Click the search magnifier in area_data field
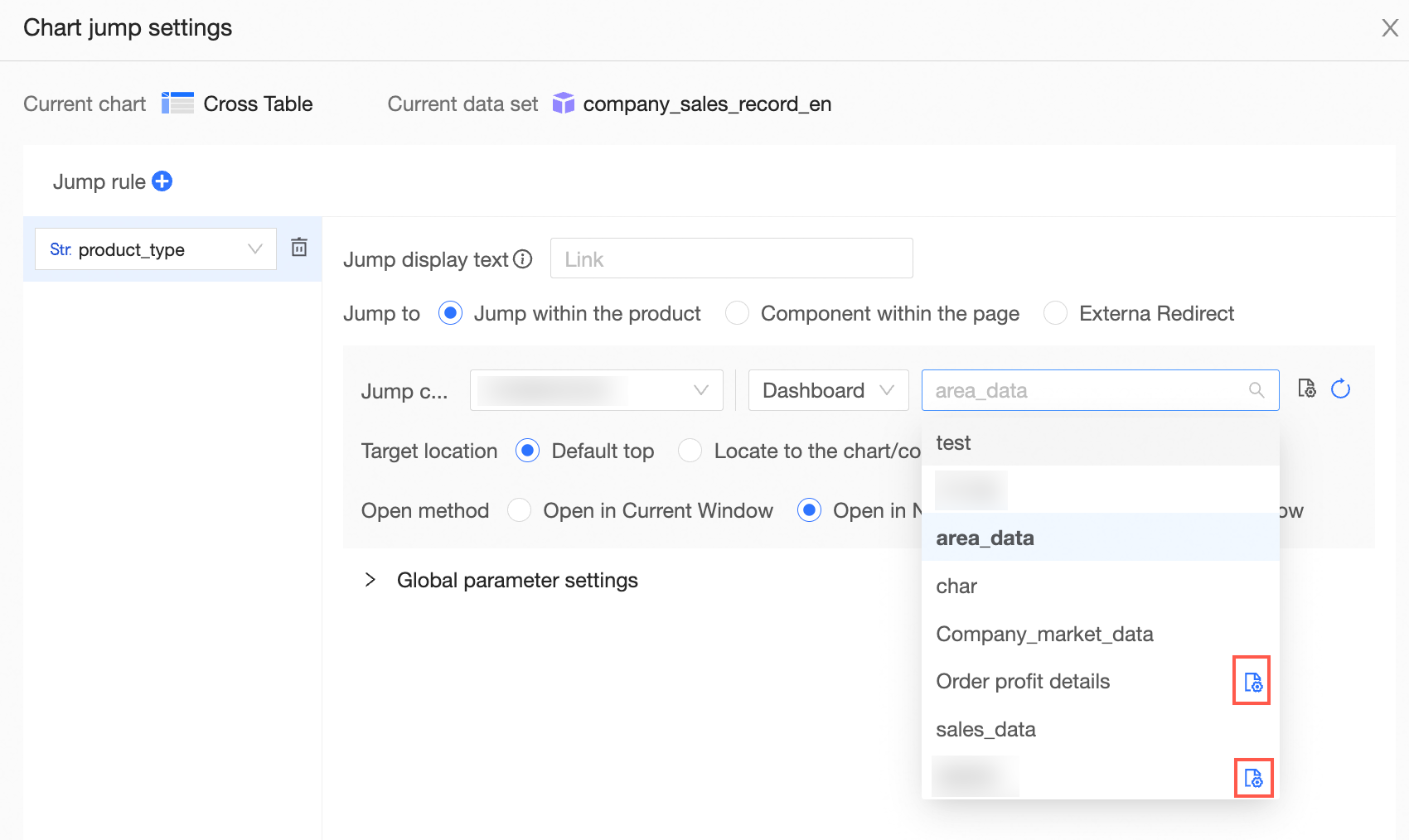Screen dimensions: 1409x840 (1256, 390)
